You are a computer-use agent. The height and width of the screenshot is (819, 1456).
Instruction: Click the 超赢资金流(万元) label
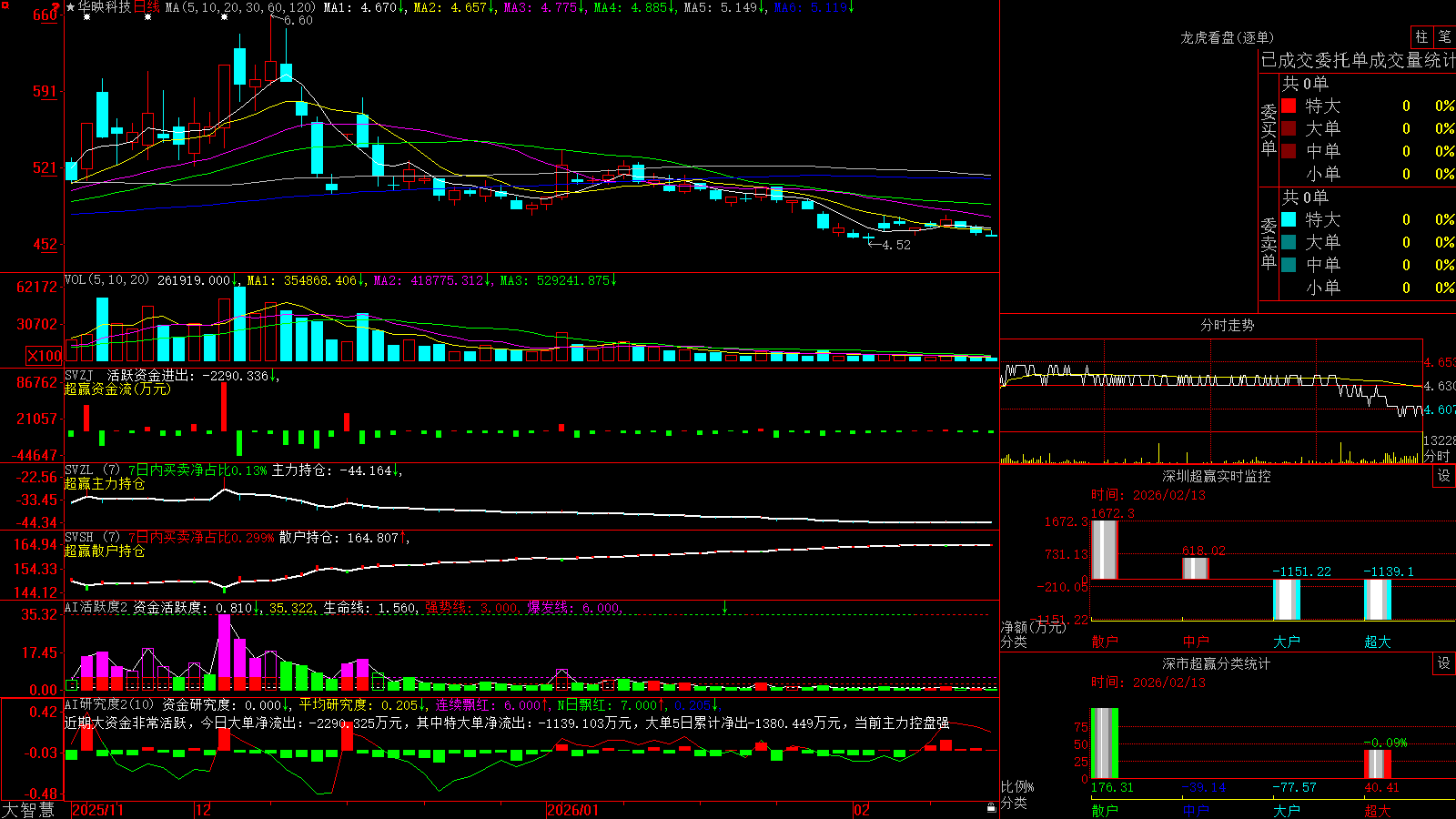(x=117, y=389)
